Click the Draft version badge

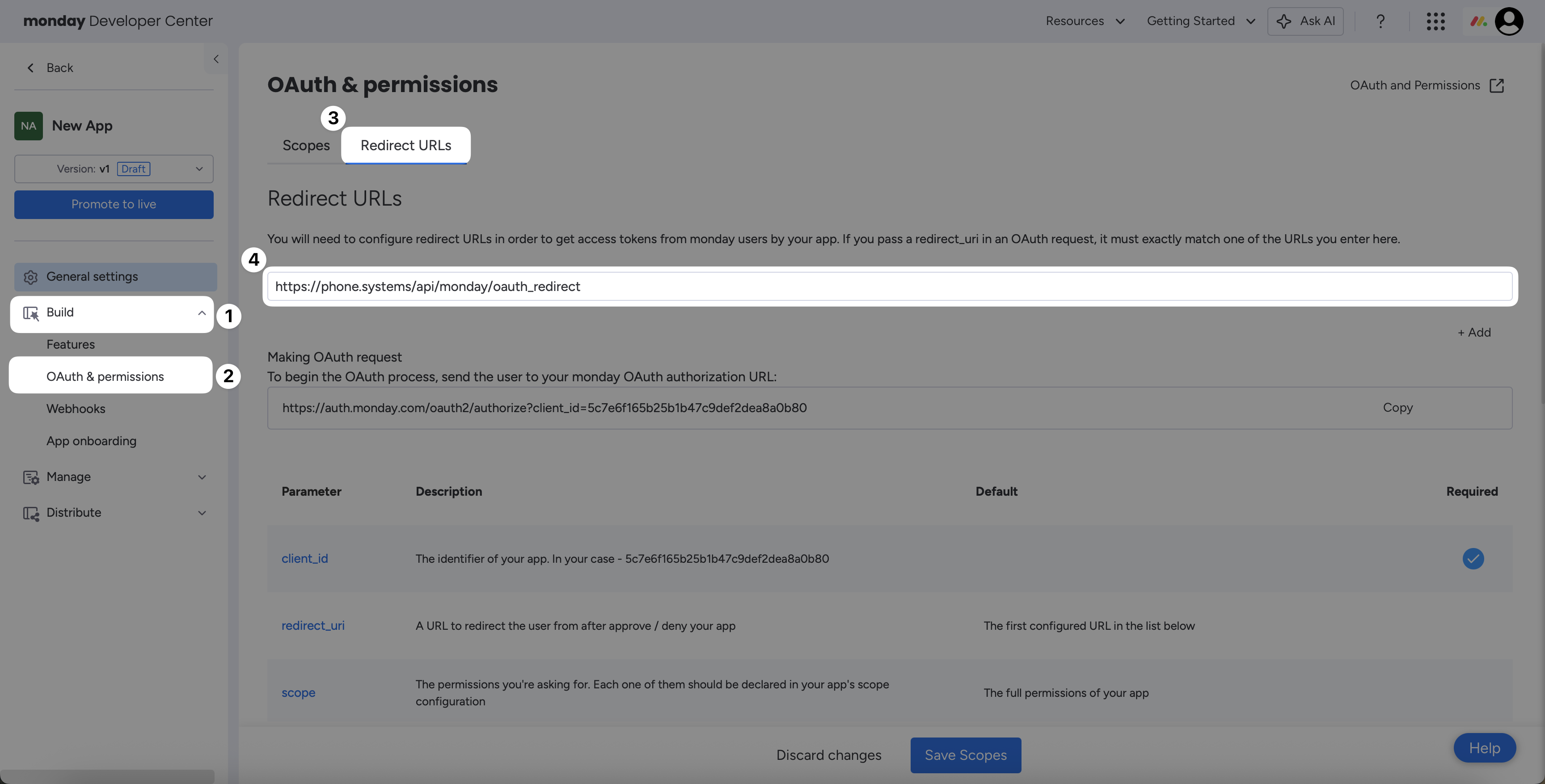click(133, 169)
